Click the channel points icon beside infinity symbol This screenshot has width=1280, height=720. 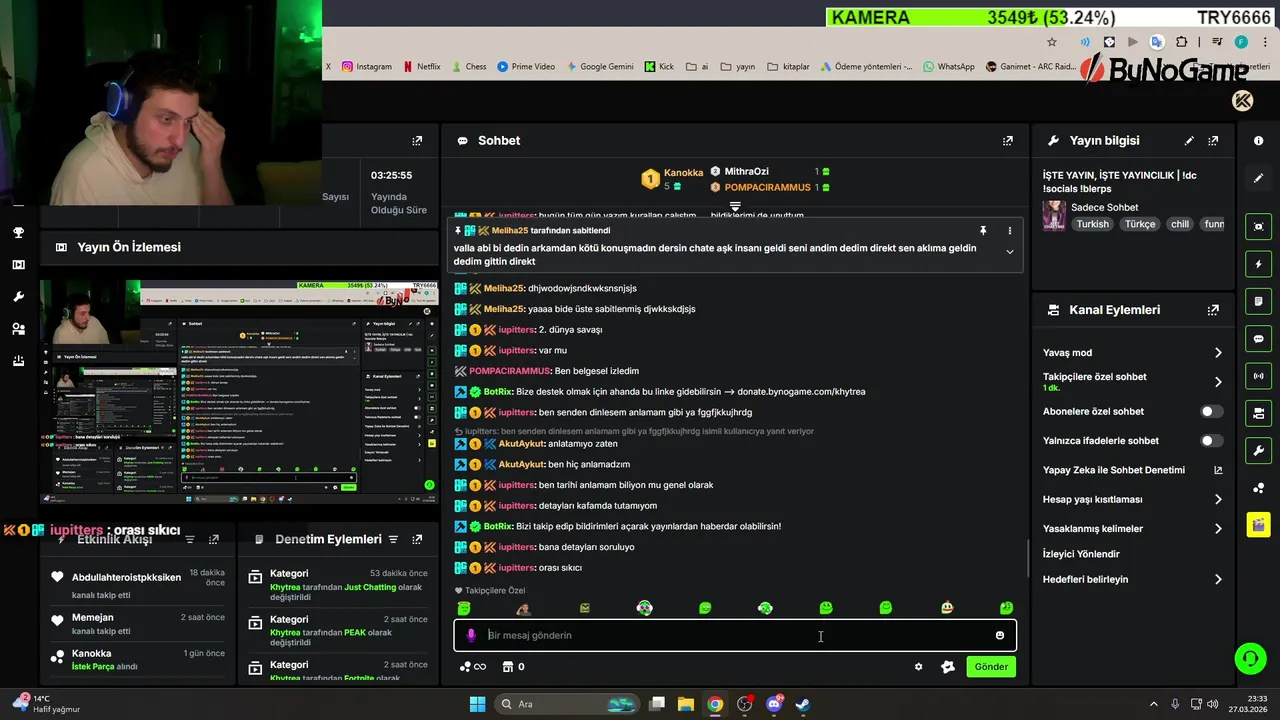(x=465, y=667)
